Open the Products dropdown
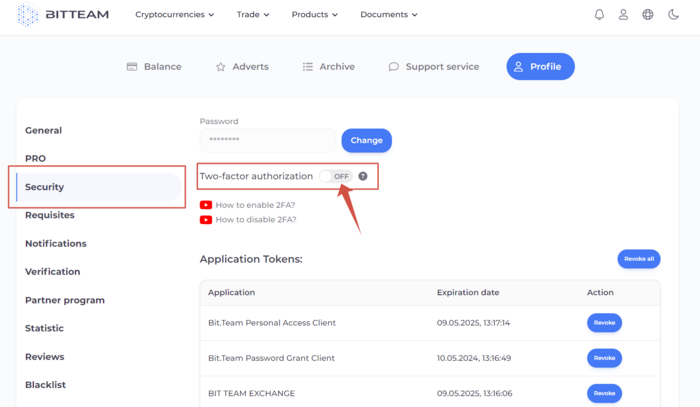This screenshot has height=407, width=700. pyautogui.click(x=314, y=15)
